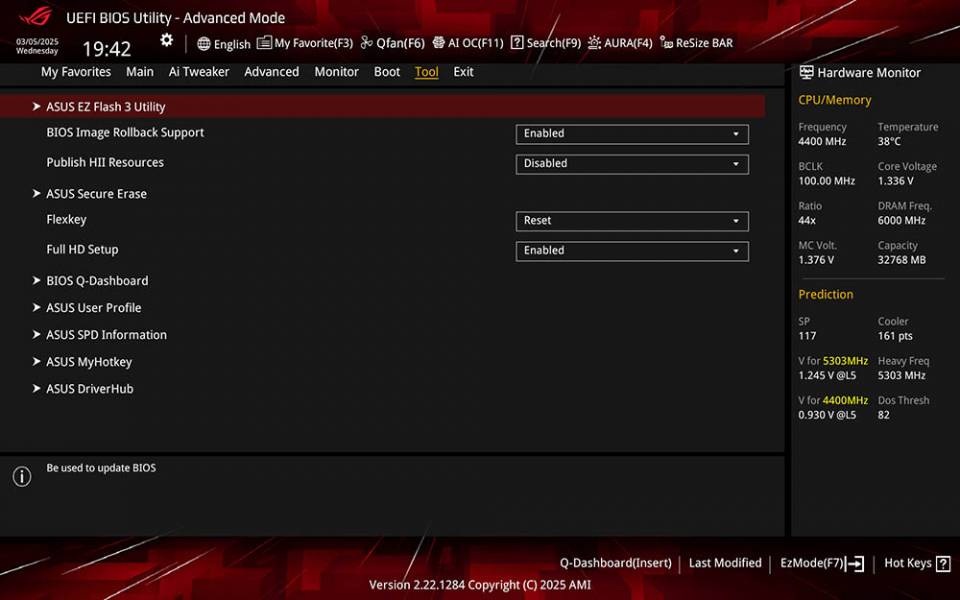
Task: Open Search(F9) question mark icon
Action: (x=517, y=42)
